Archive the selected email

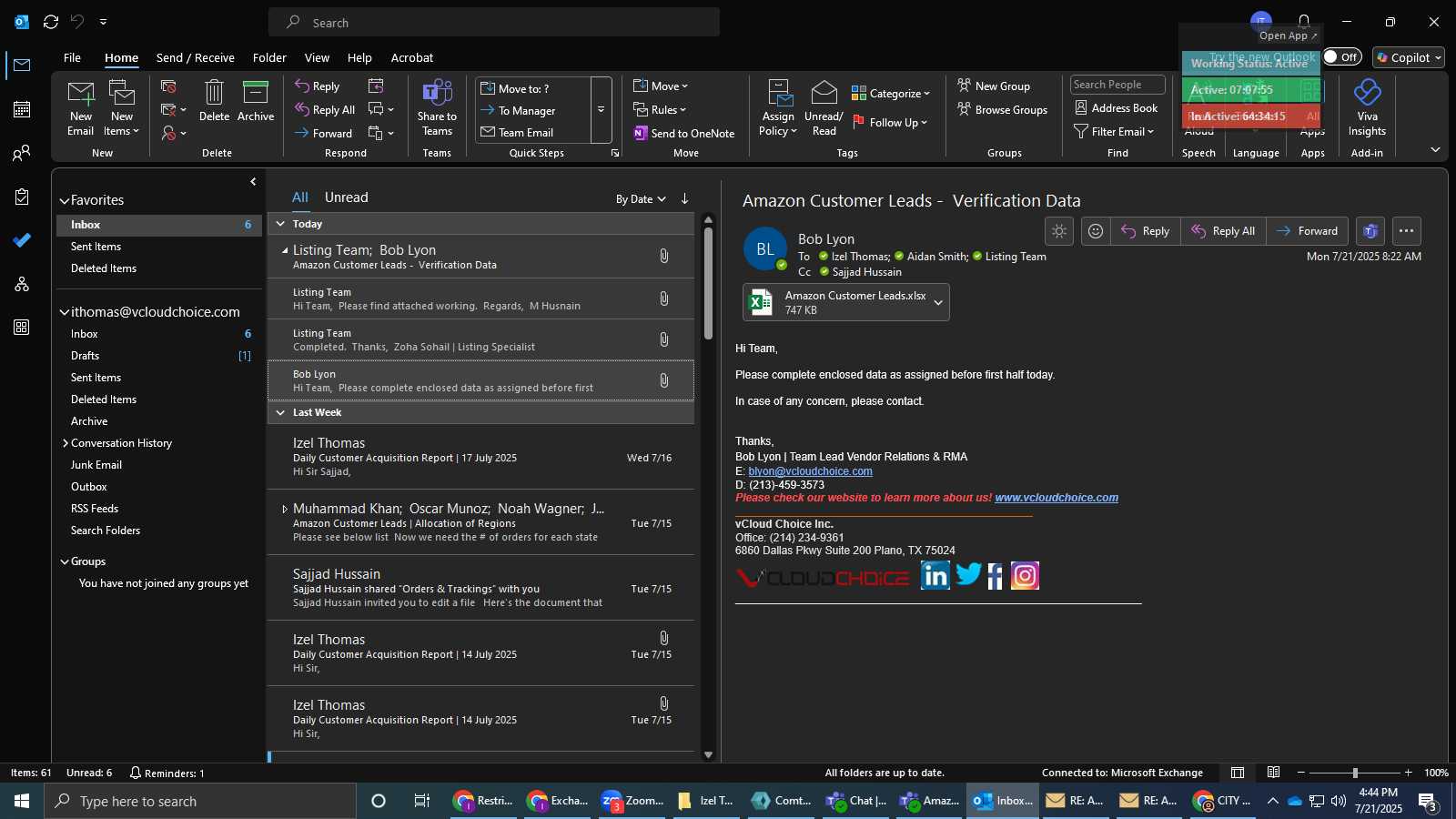click(256, 101)
